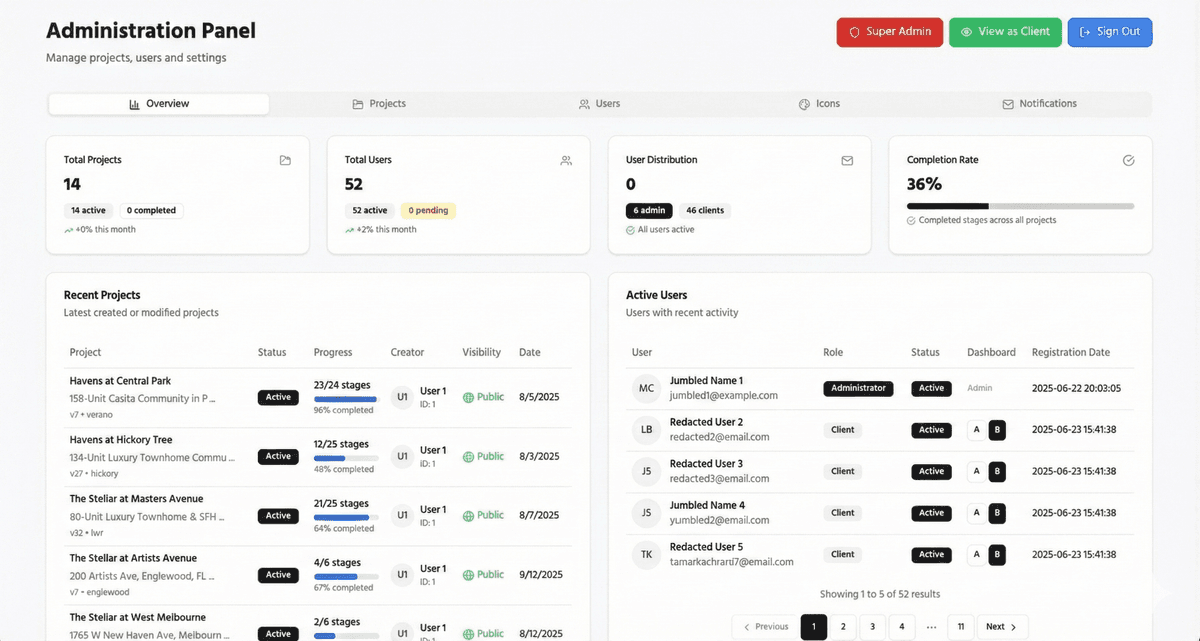Toggle dashboard B for Jumbled Name 4
1200x641 pixels.
pos(995,513)
